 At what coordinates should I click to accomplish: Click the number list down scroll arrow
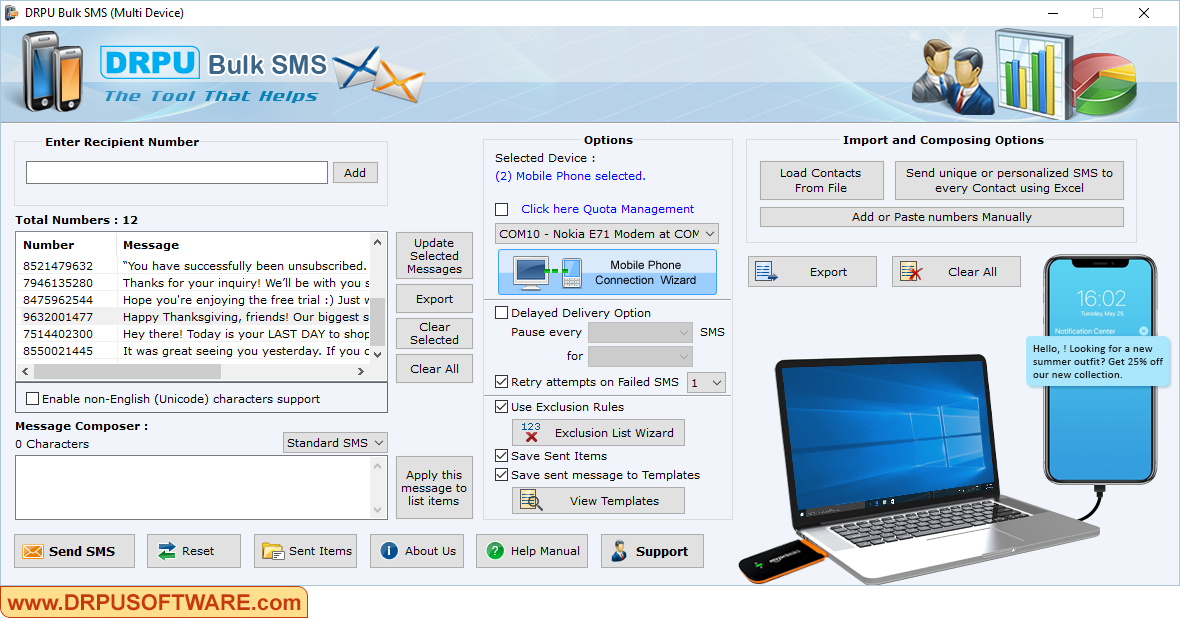tap(378, 354)
